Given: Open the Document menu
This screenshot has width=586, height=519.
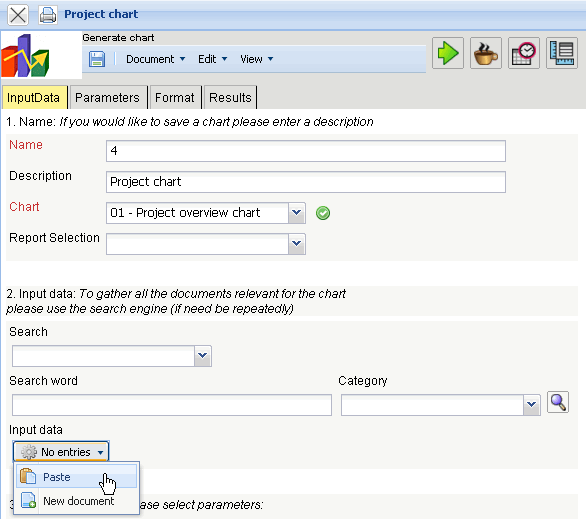Looking at the screenshot, I should [155, 59].
